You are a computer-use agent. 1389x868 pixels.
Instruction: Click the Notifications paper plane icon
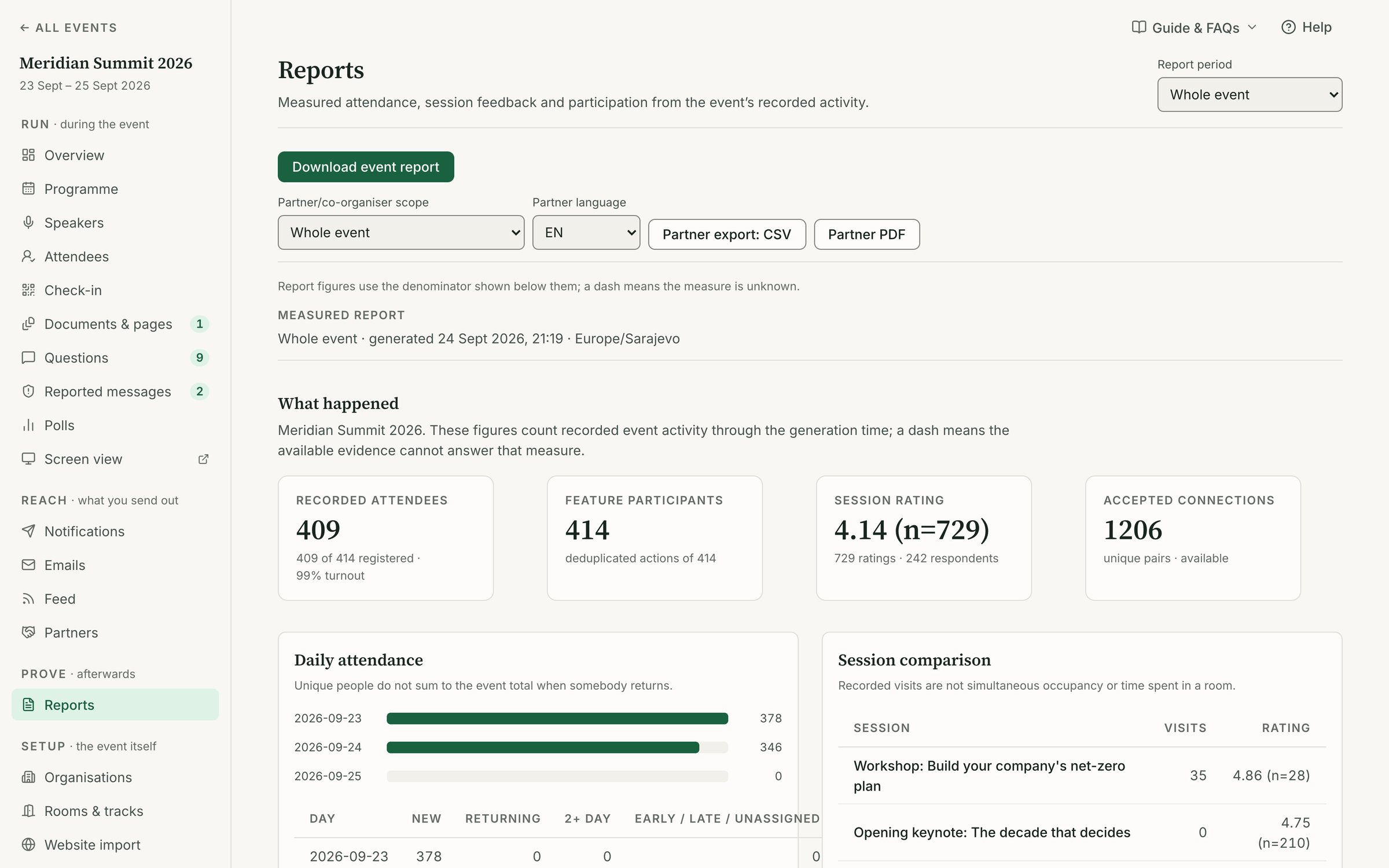click(x=28, y=531)
